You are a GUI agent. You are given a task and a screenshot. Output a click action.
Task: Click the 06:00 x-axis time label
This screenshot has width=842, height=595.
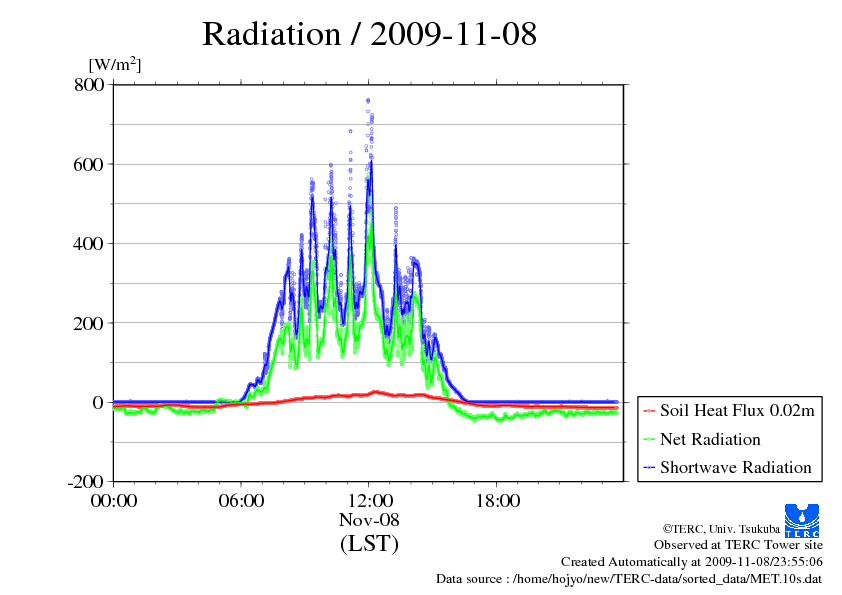click(x=241, y=501)
